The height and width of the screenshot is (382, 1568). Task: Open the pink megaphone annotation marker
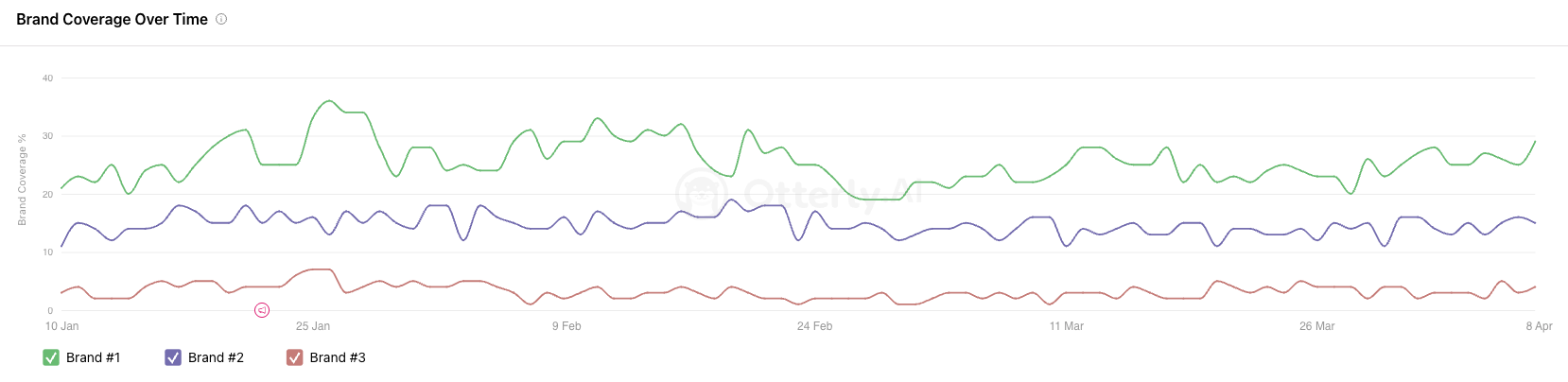(x=262, y=310)
